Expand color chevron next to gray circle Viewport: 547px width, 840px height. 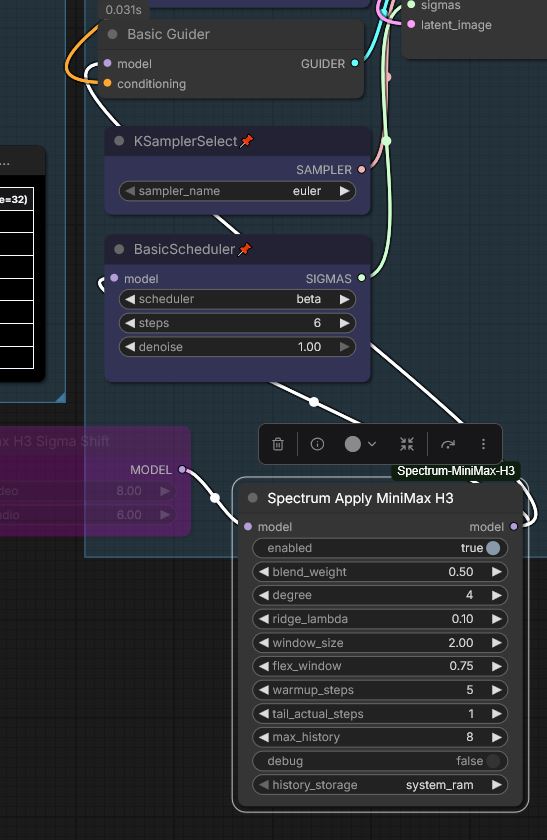click(372, 444)
